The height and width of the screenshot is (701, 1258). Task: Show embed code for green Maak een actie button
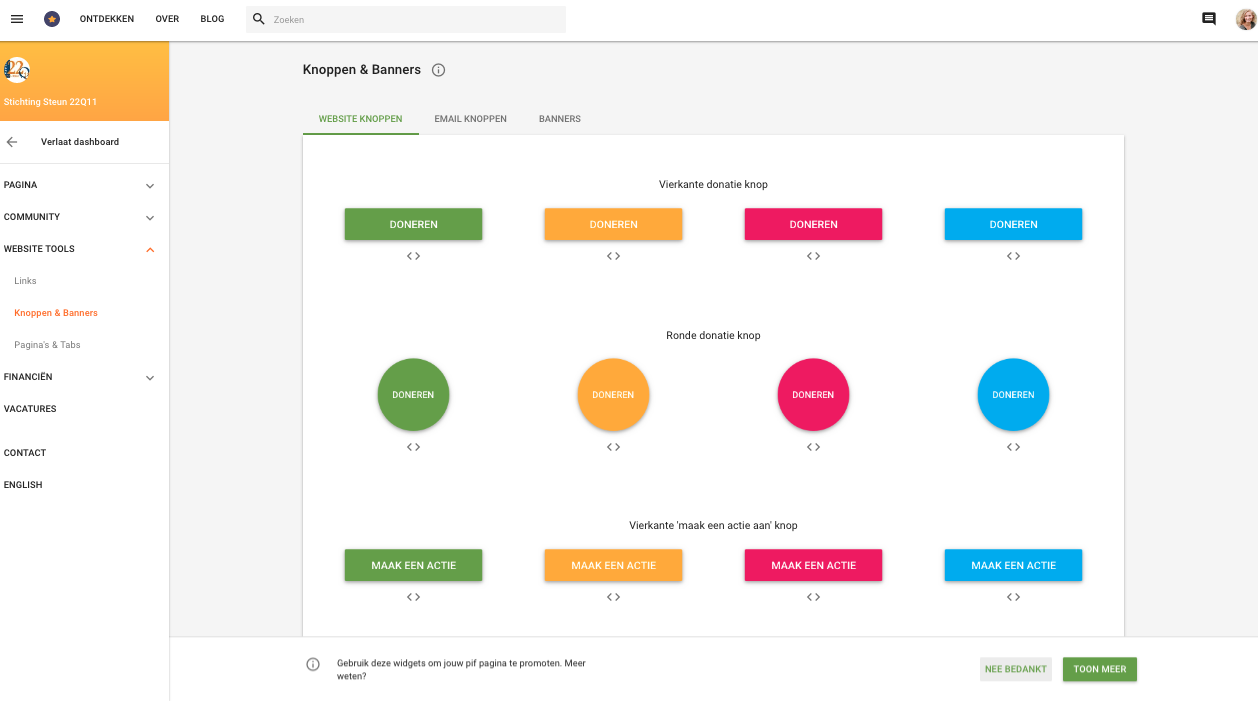[x=413, y=597]
